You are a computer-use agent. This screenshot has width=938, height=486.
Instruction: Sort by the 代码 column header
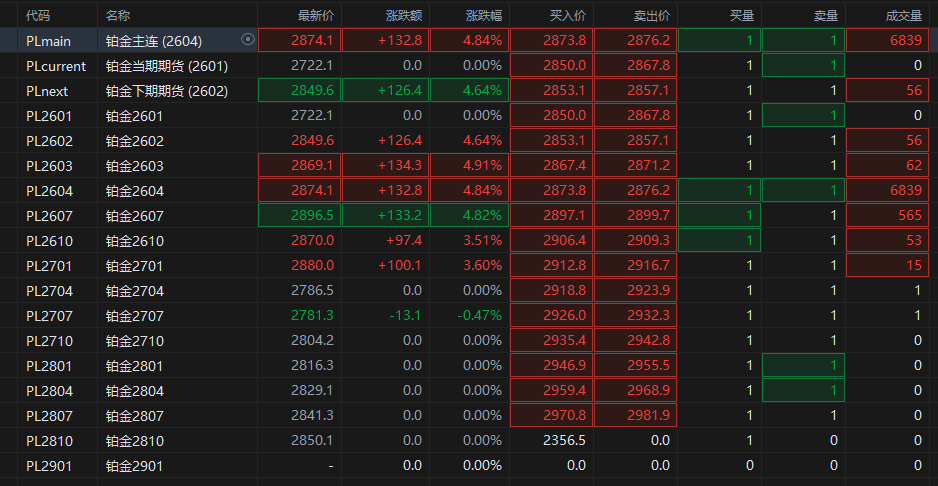pyautogui.click(x=38, y=15)
